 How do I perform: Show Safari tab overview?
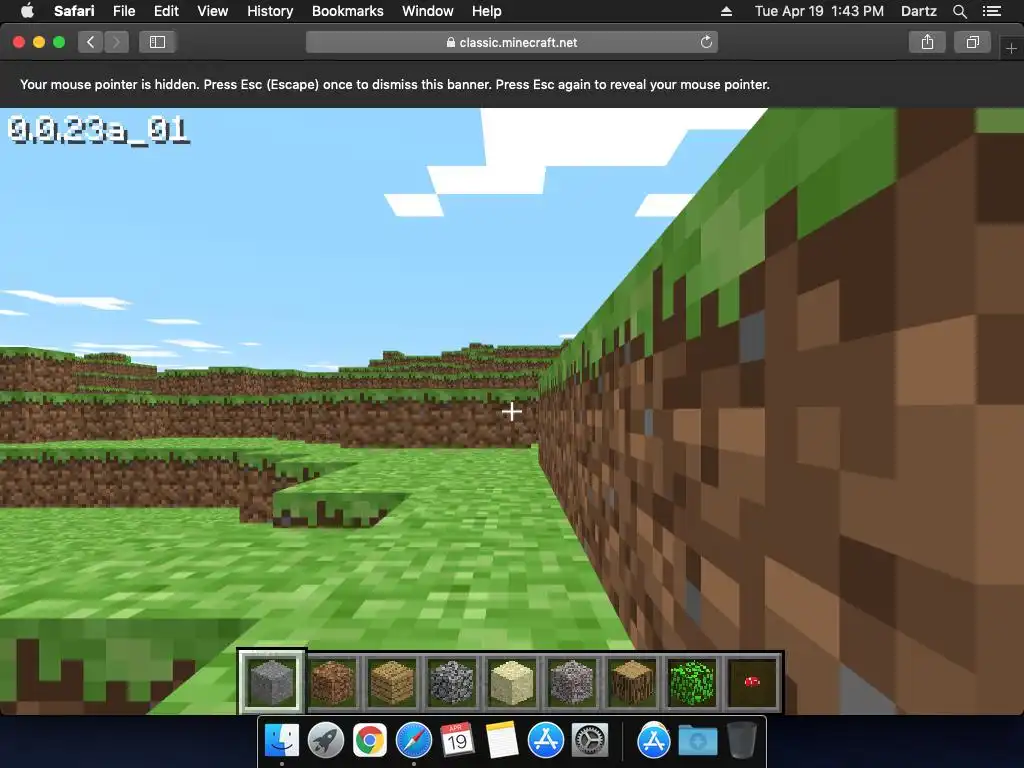(972, 42)
